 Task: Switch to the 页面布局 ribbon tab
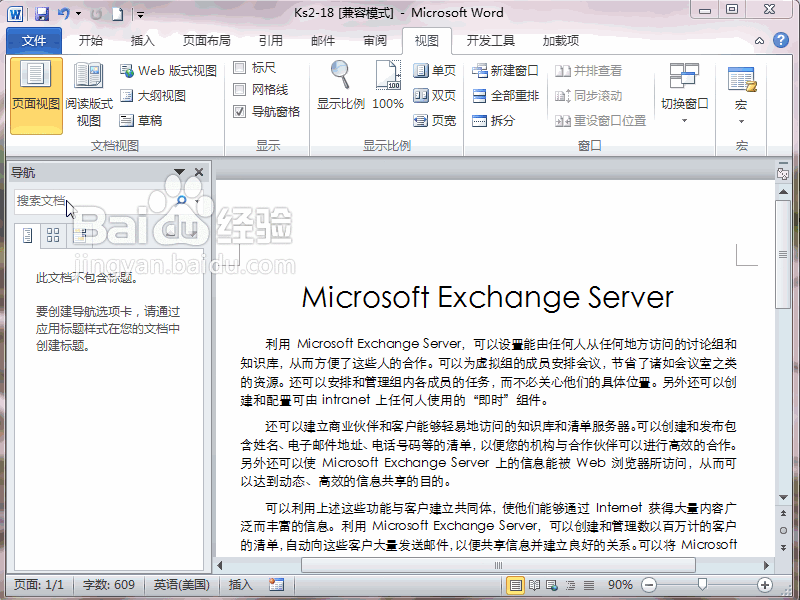207,41
